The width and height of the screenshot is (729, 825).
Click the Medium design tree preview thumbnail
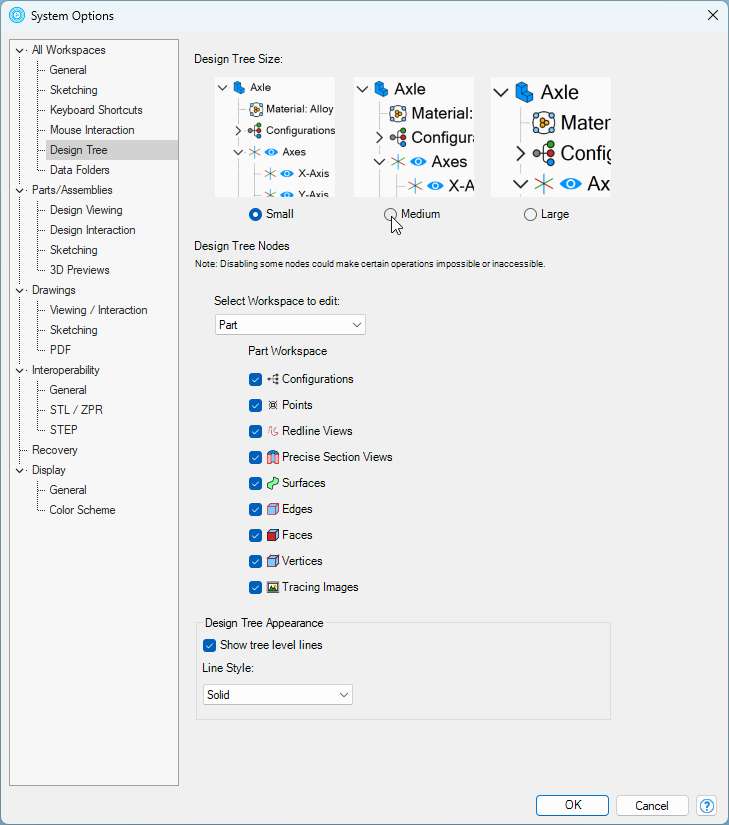pyautogui.click(x=414, y=137)
